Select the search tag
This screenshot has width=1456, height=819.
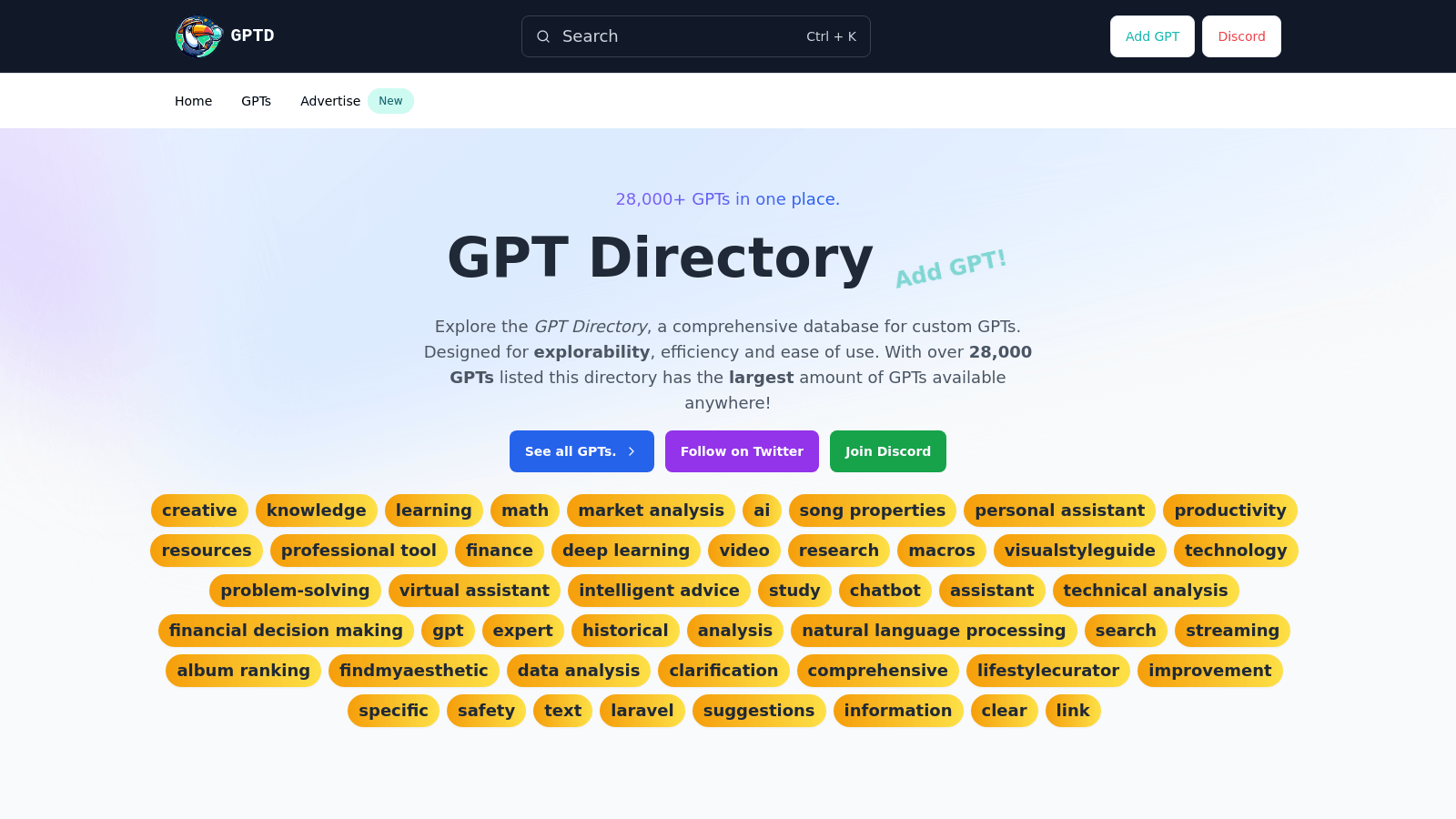[x=1126, y=631]
